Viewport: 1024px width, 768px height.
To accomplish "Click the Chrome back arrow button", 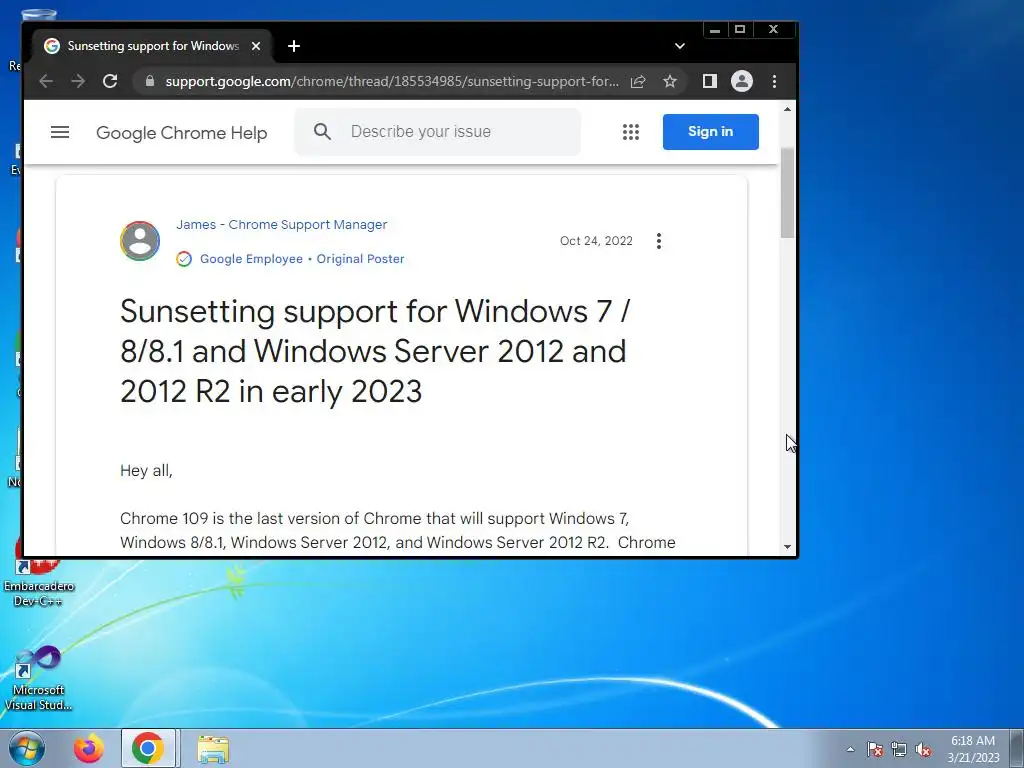I will [x=46, y=81].
